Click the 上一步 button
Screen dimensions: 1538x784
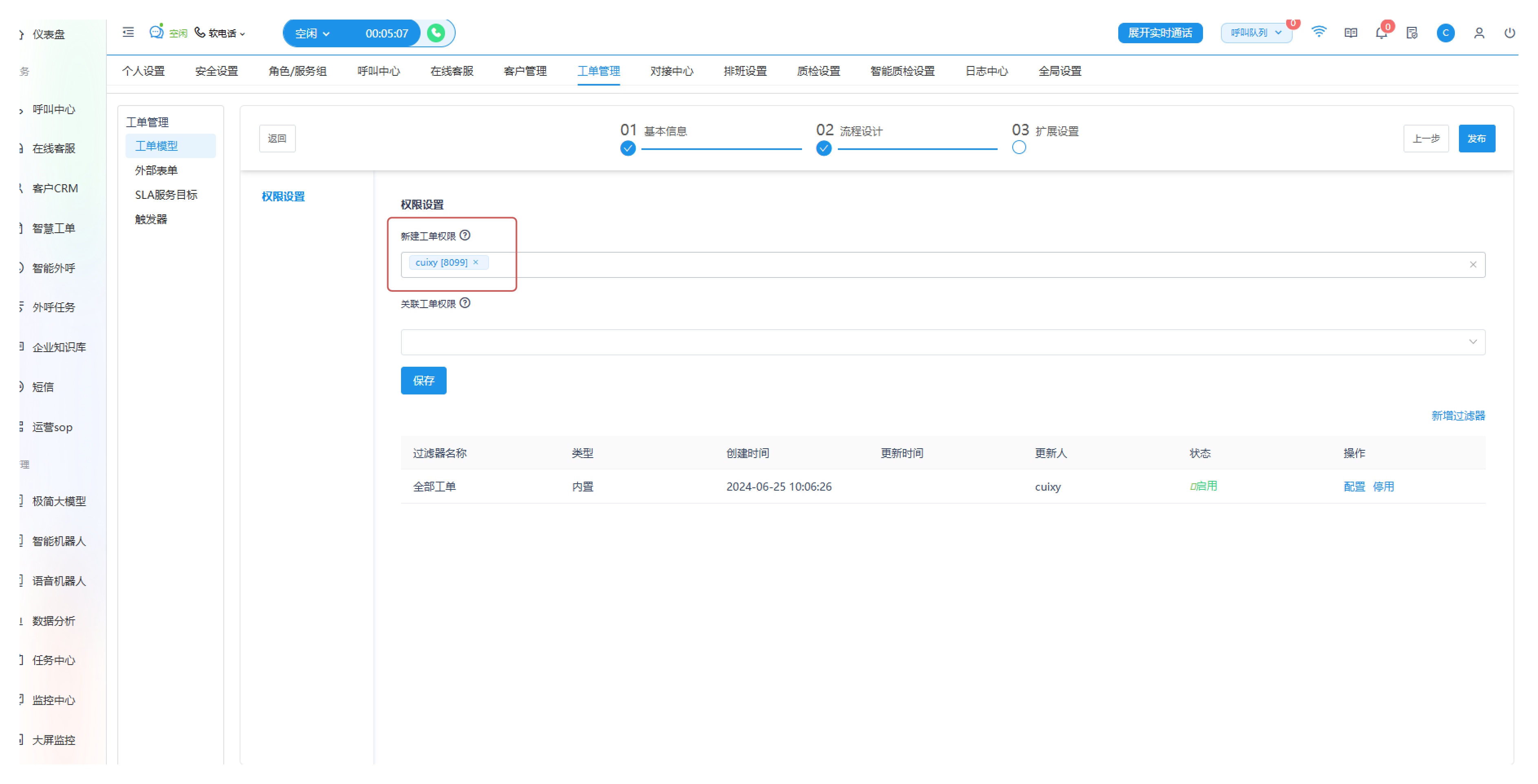tap(1426, 139)
